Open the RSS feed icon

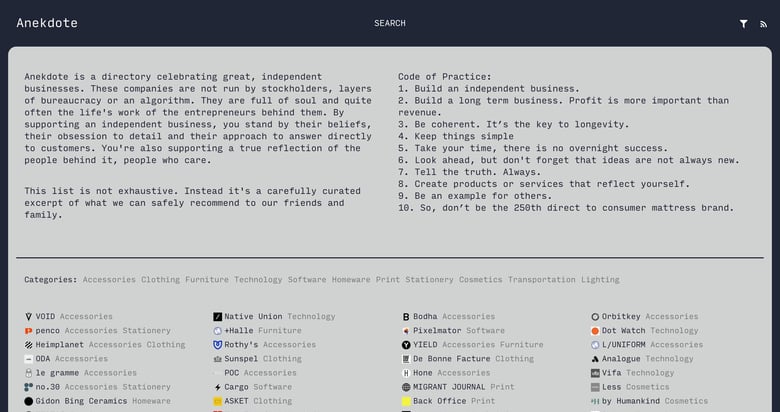[764, 23]
